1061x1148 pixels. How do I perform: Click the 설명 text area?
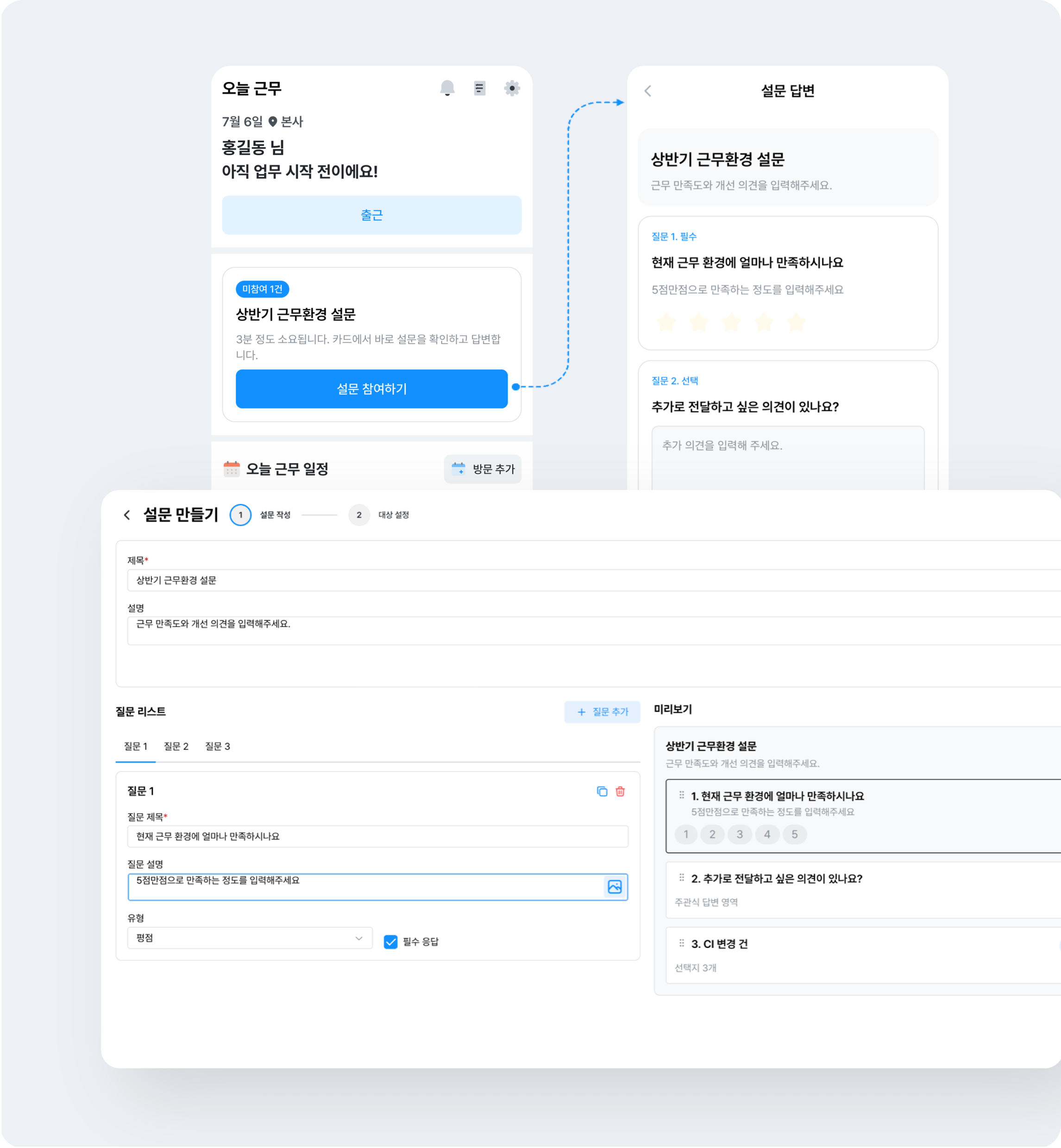click(x=594, y=631)
